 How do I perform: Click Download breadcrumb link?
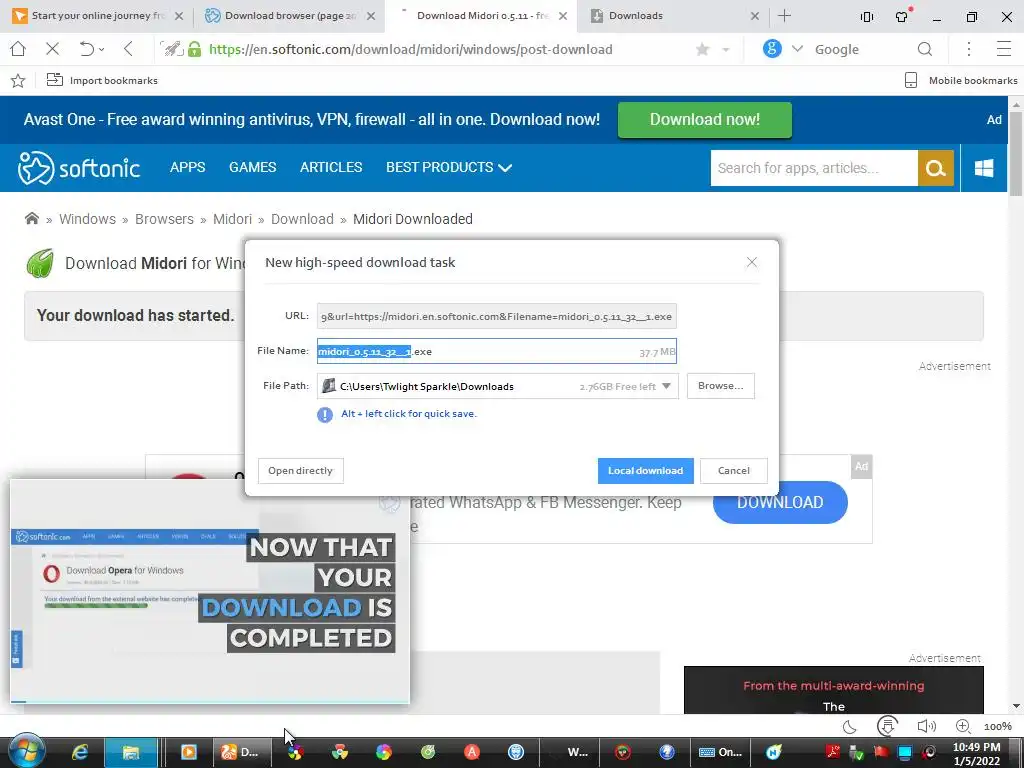(302, 219)
